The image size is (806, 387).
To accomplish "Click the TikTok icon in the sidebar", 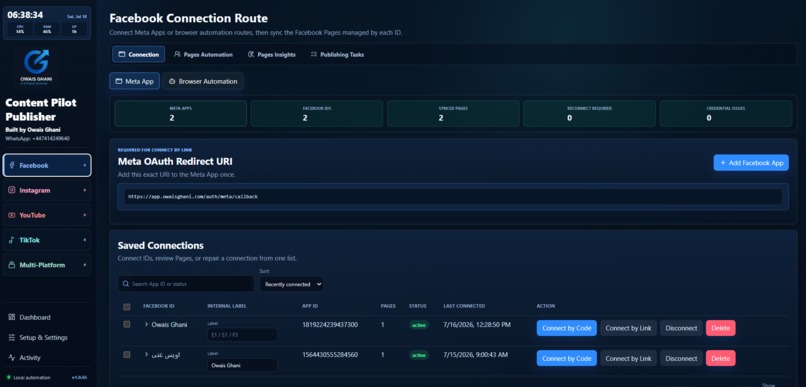I will [x=12, y=240].
